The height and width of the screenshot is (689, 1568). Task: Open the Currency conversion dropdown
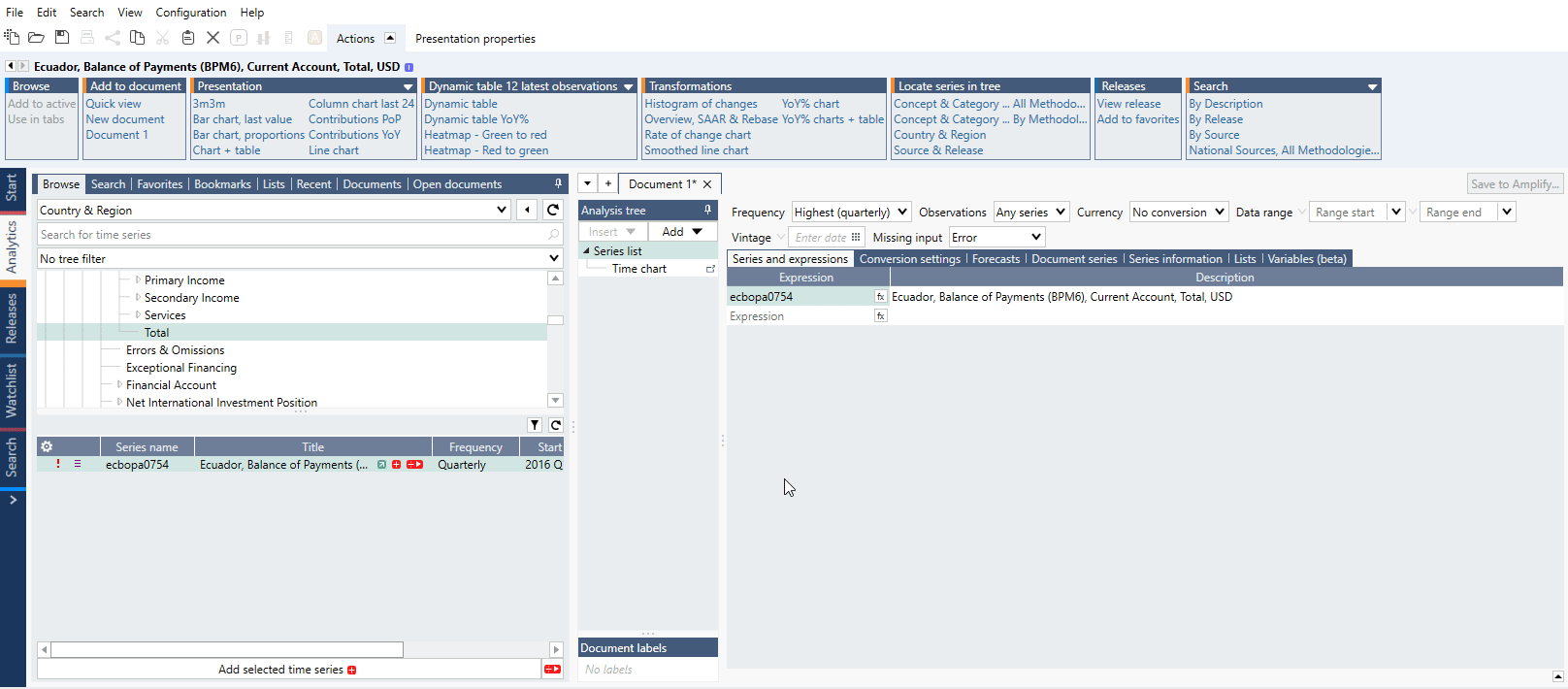(1179, 213)
